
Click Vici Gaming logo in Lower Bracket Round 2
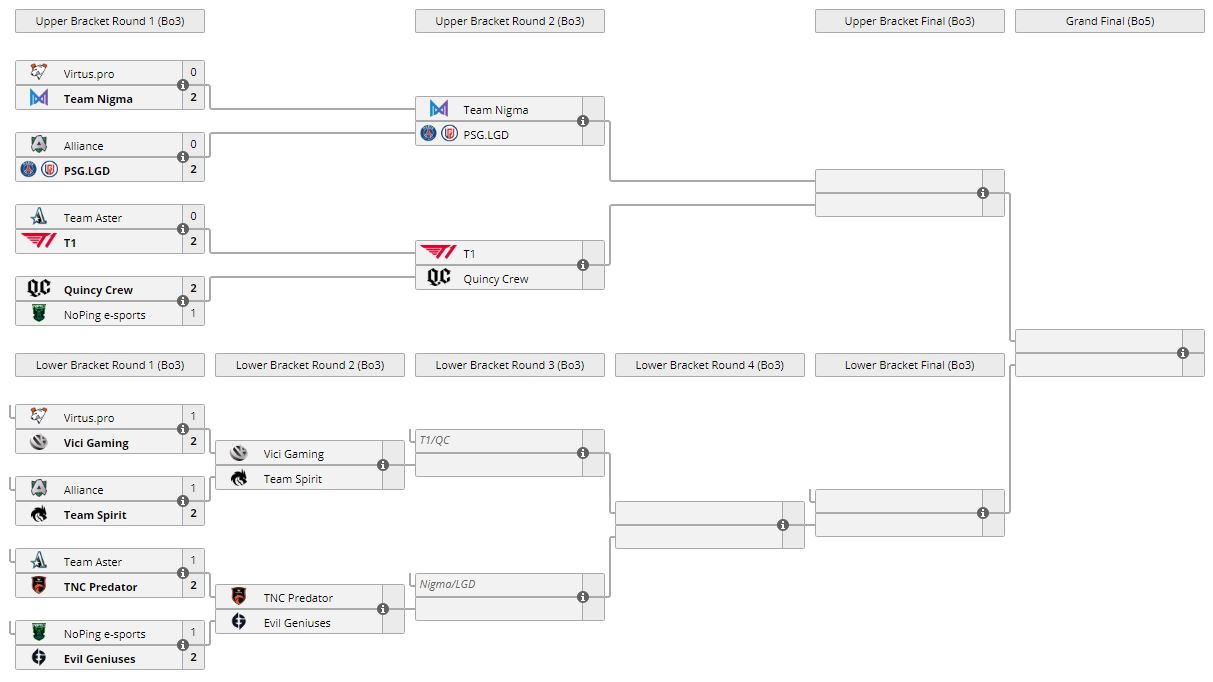pos(239,453)
